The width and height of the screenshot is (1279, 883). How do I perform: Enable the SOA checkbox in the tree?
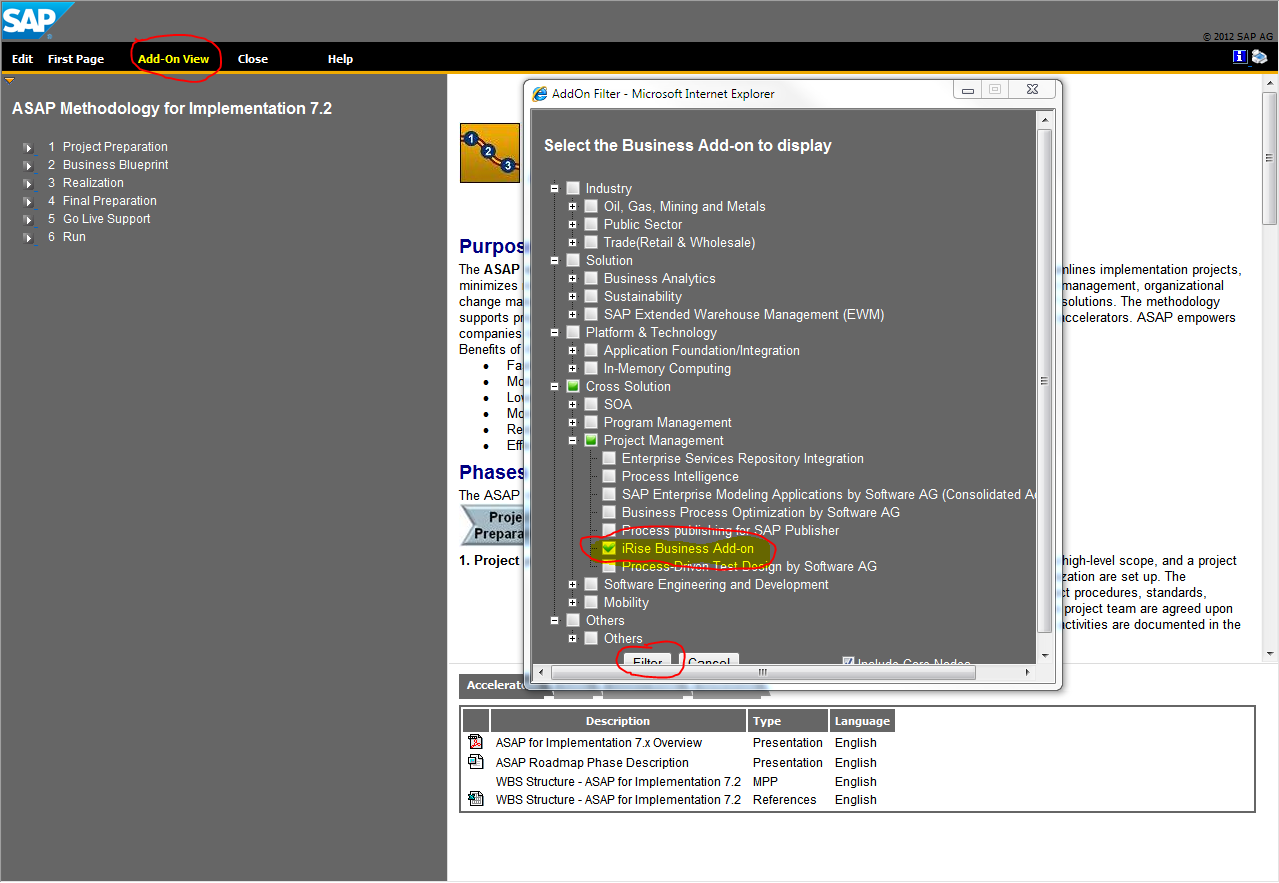[590, 404]
